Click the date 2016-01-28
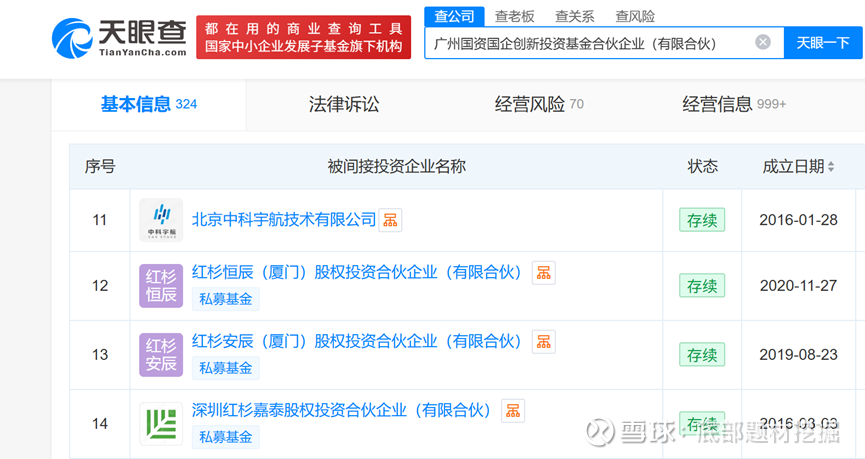This screenshot has height=459, width=865. (x=798, y=220)
